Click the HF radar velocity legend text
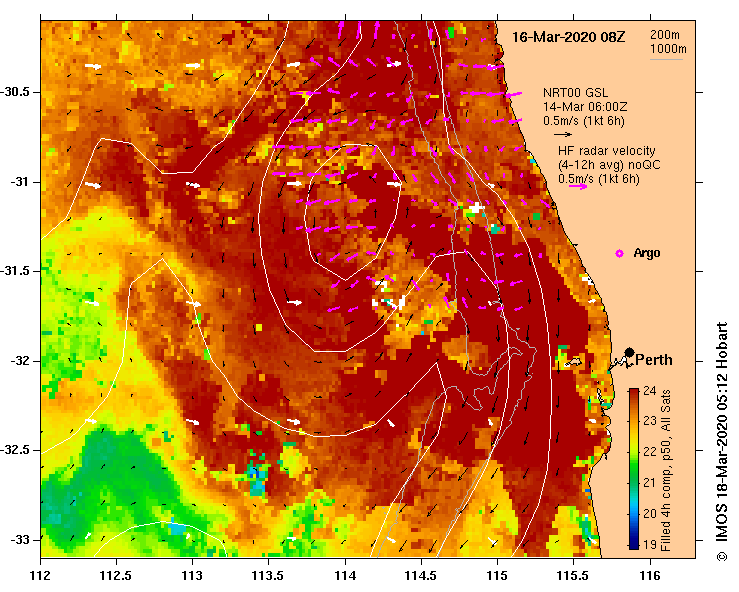The image size is (739, 592). click(607, 151)
